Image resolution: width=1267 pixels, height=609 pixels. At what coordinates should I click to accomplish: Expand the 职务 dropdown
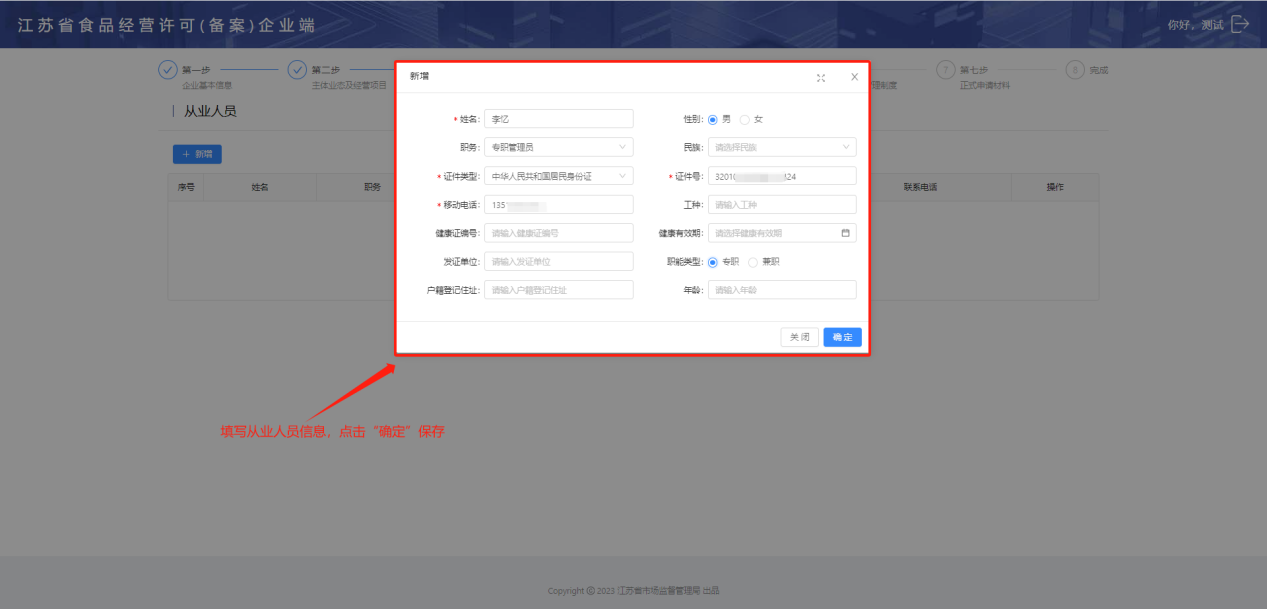(558, 147)
